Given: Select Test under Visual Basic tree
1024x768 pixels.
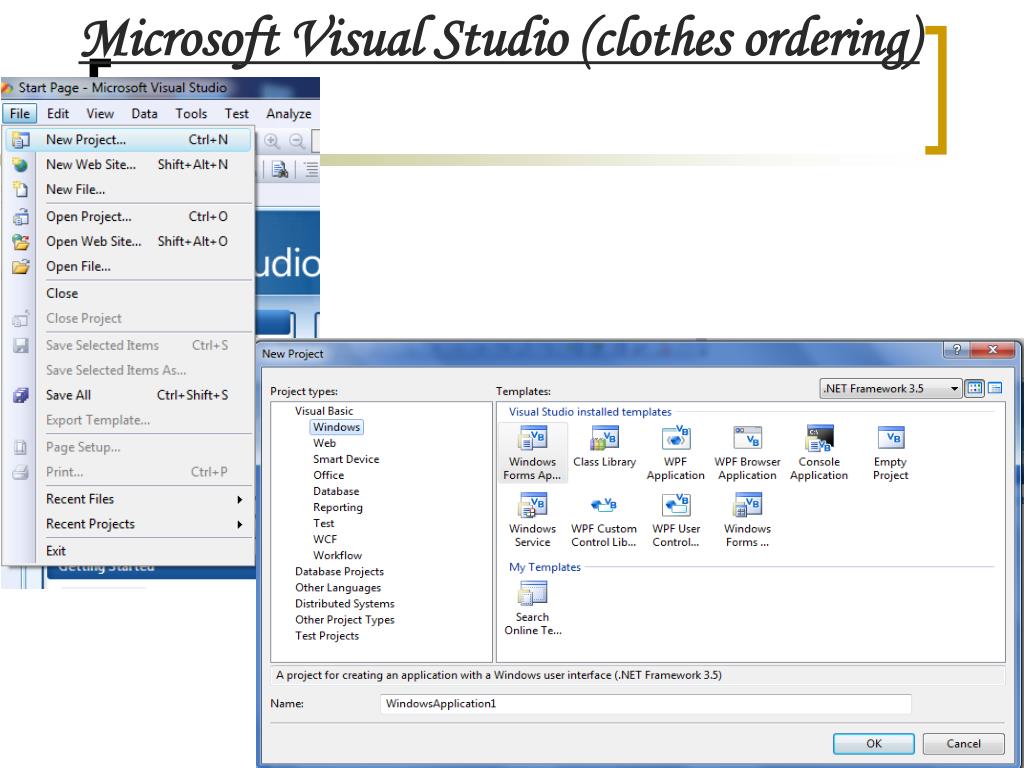Looking at the screenshot, I should point(324,523).
